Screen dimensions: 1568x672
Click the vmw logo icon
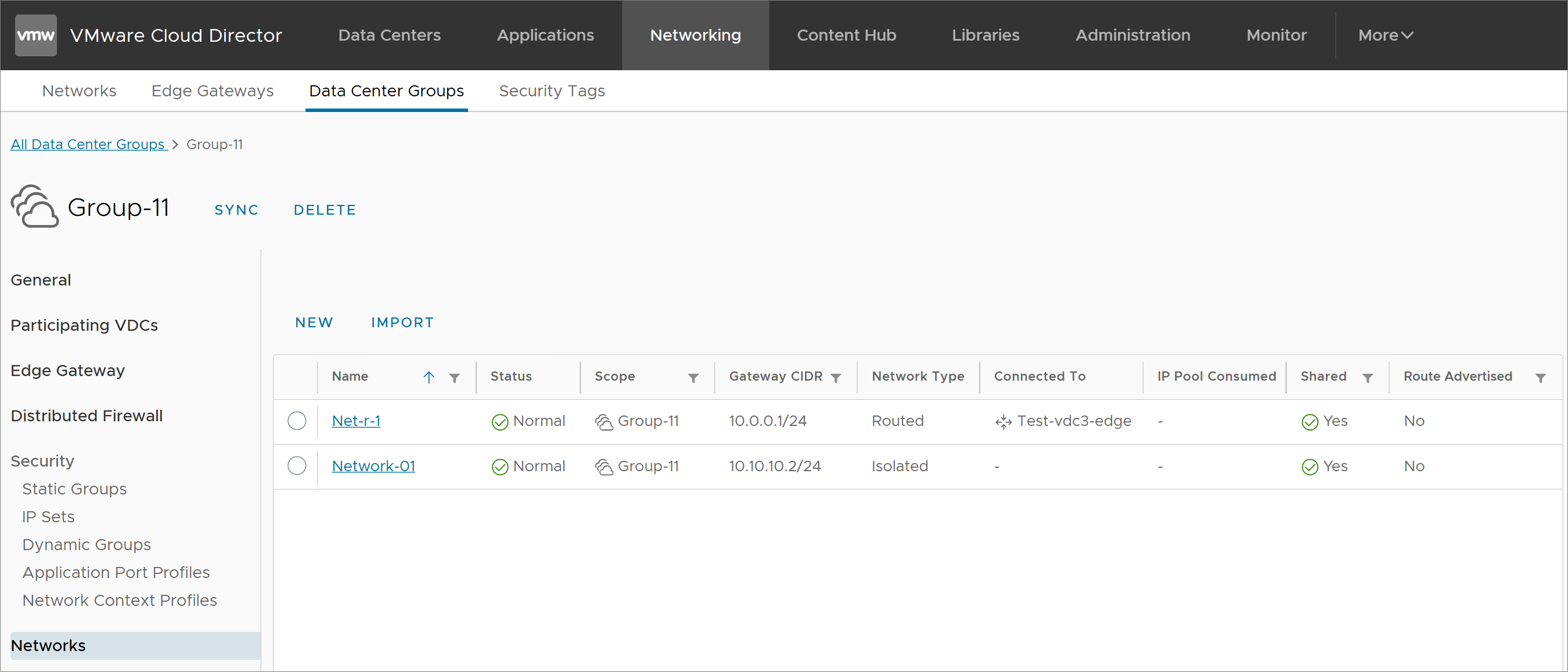tap(36, 35)
